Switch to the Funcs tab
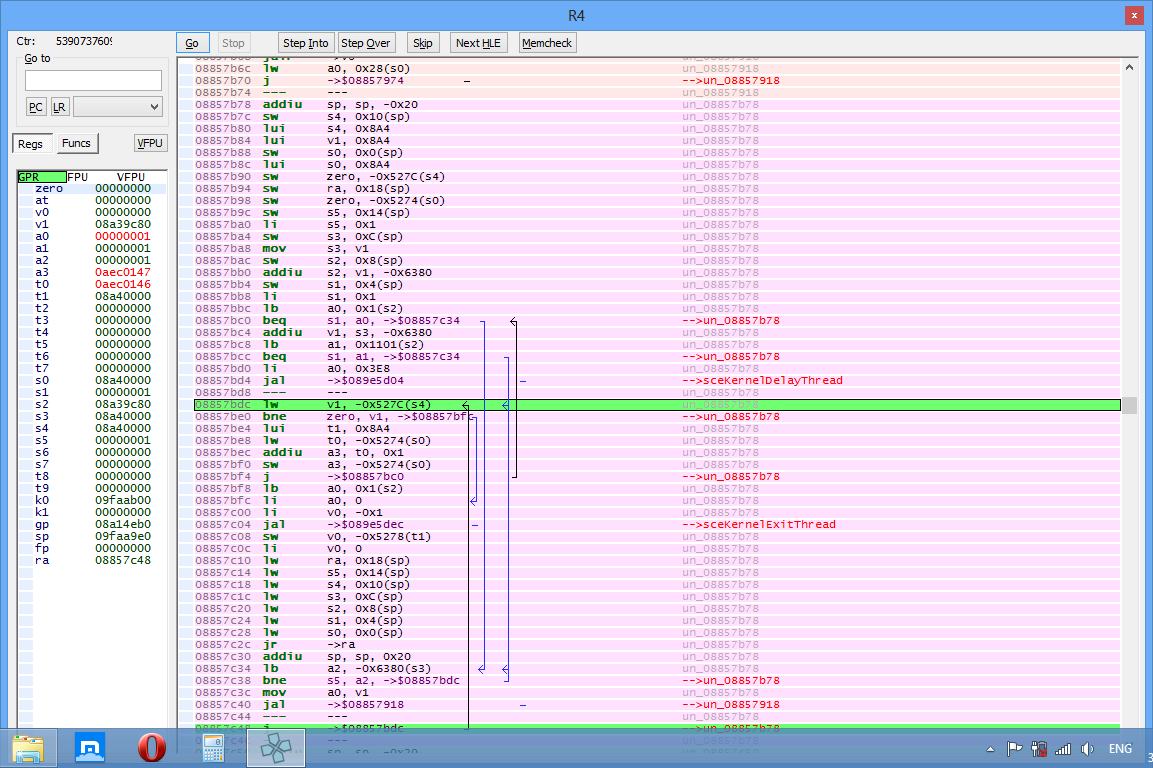This screenshot has width=1153, height=768. (x=76, y=144)
